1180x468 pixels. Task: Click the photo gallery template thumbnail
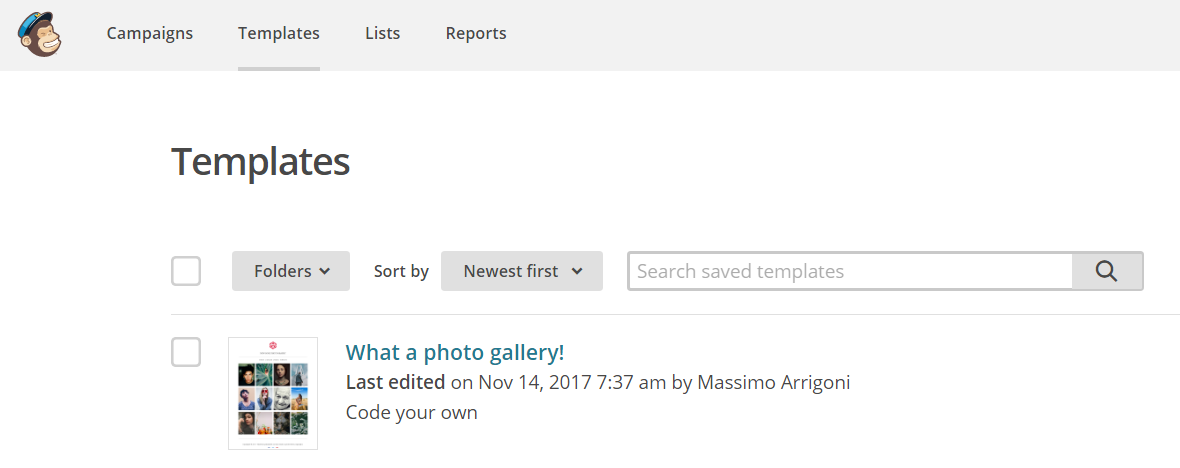point(273,394)
